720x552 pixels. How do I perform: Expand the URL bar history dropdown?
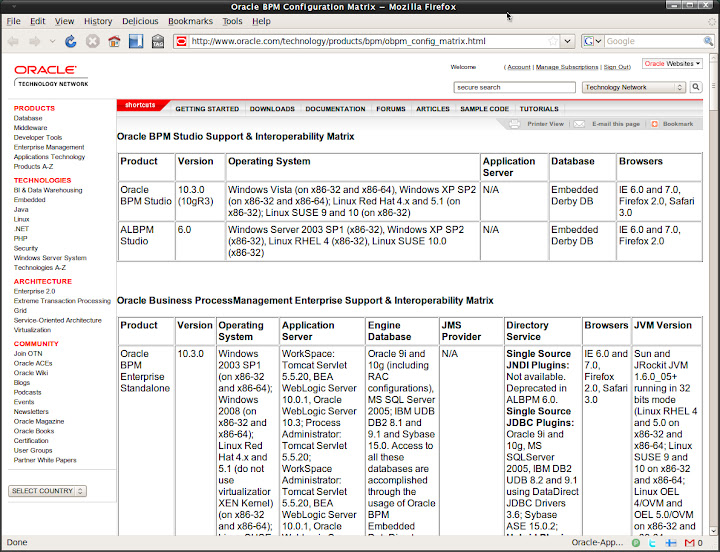(568, 41)
